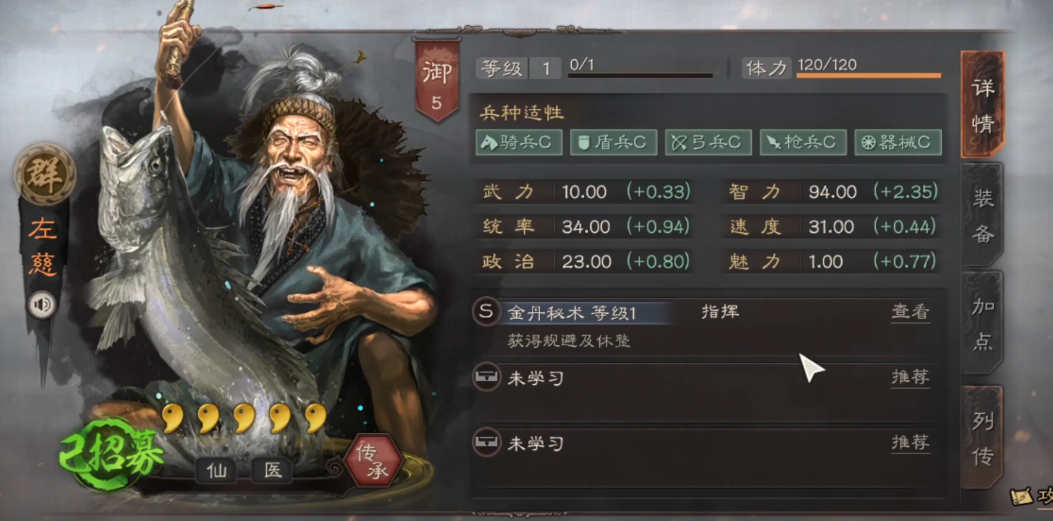This screenshot has width=1053, height=521.
Task: Switch to the 装备 equipment tab
Action: (x=982, y=215)
